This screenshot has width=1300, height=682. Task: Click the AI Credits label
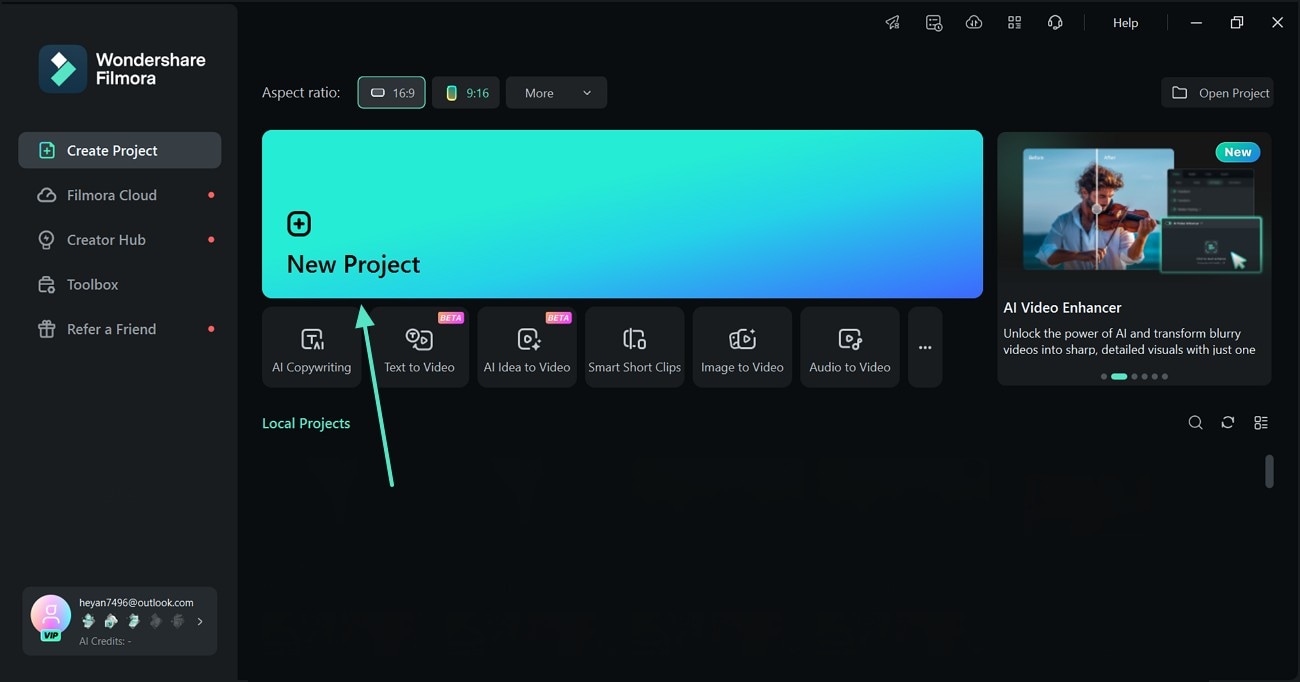point(105,641)
